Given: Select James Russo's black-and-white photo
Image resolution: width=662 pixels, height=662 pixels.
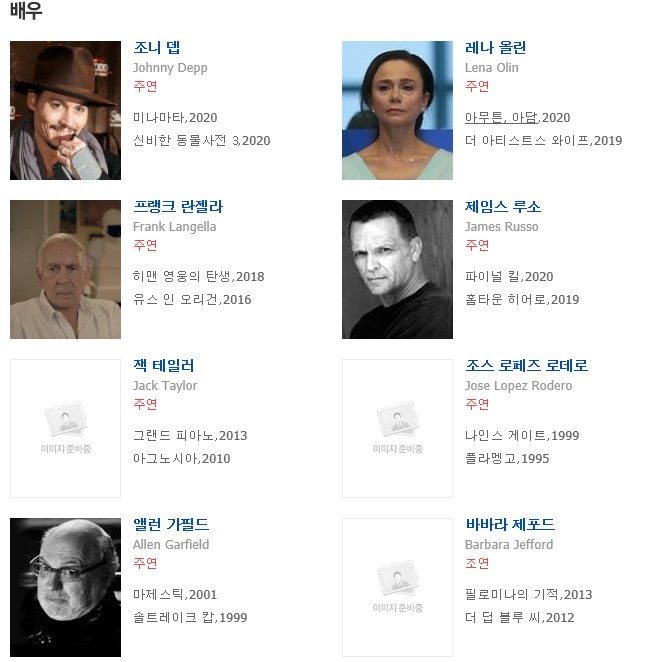Looking at the screenshot, I should tap(397, 269).
